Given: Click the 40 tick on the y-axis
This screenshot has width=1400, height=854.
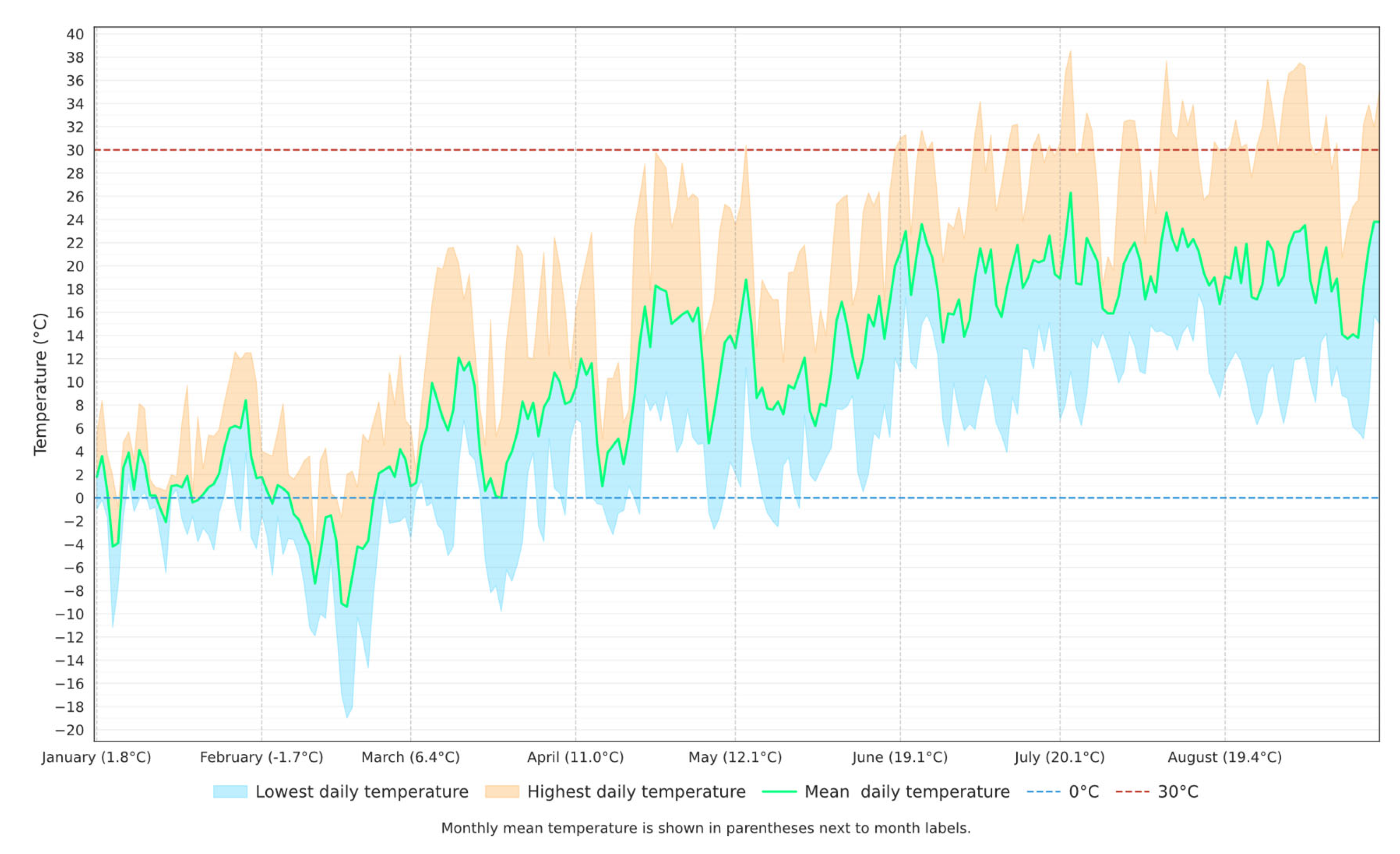Looking at the screenshot, I should [75, 34].
